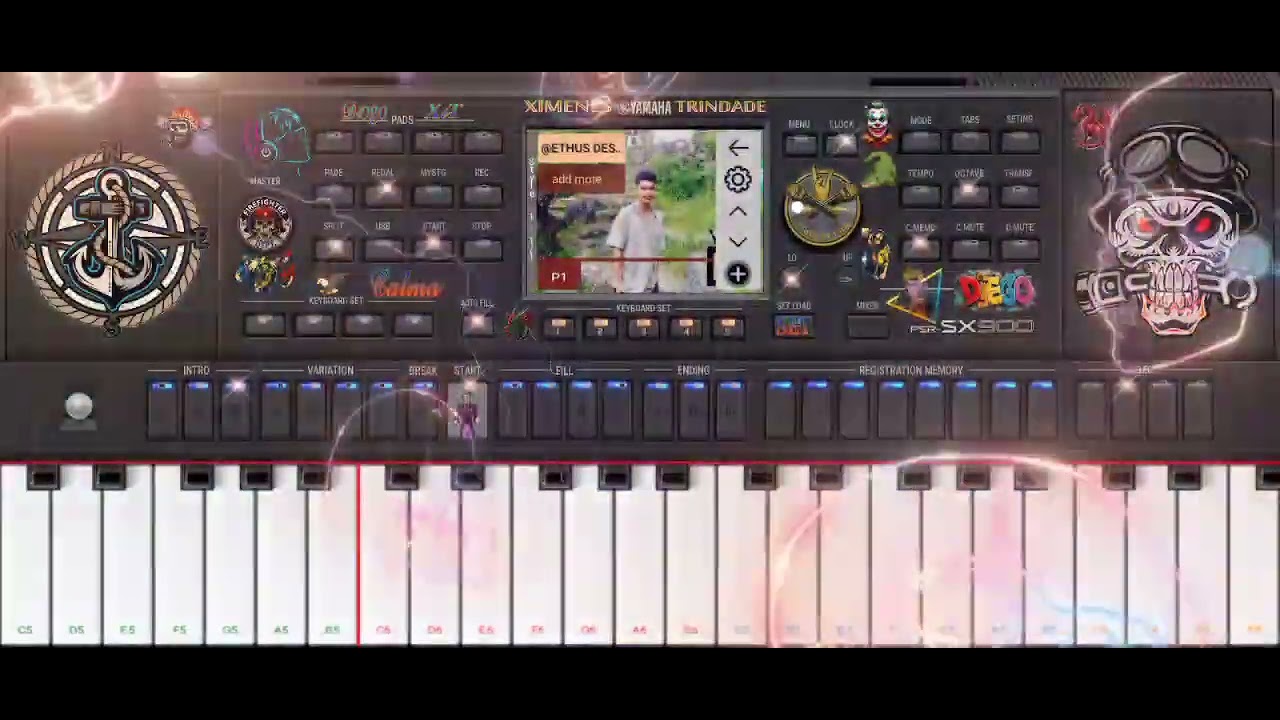Toggle the C.MUTE button
Screen dimensions: 1280x720
[970, 247]
